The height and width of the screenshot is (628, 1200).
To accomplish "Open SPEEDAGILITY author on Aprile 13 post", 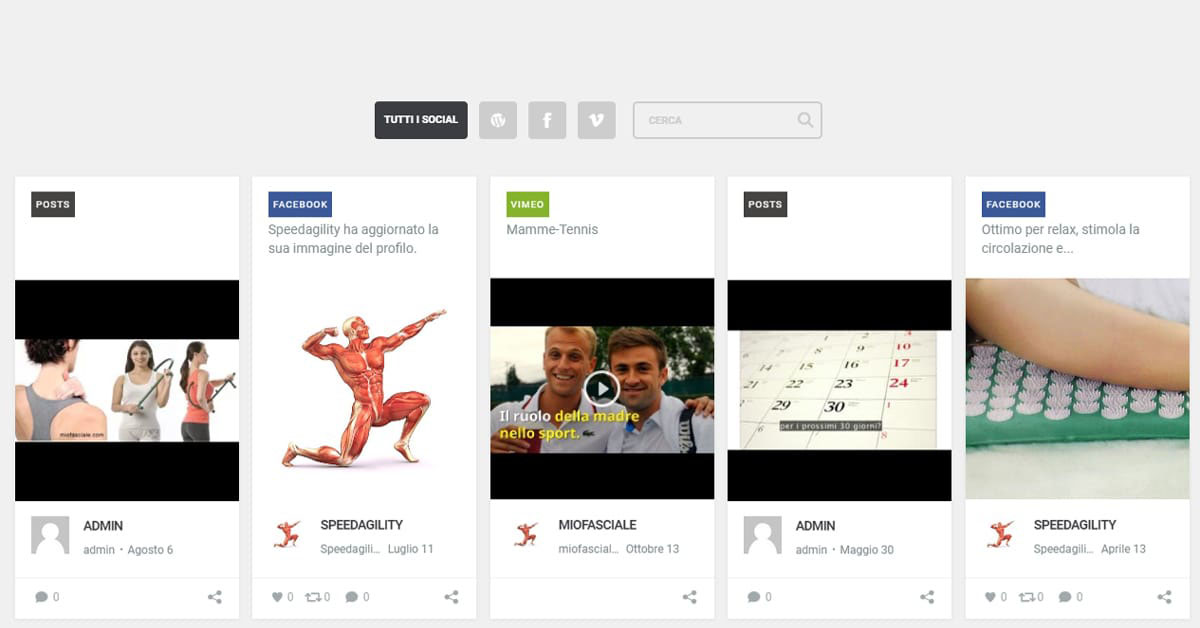I will pos(1075,525).
